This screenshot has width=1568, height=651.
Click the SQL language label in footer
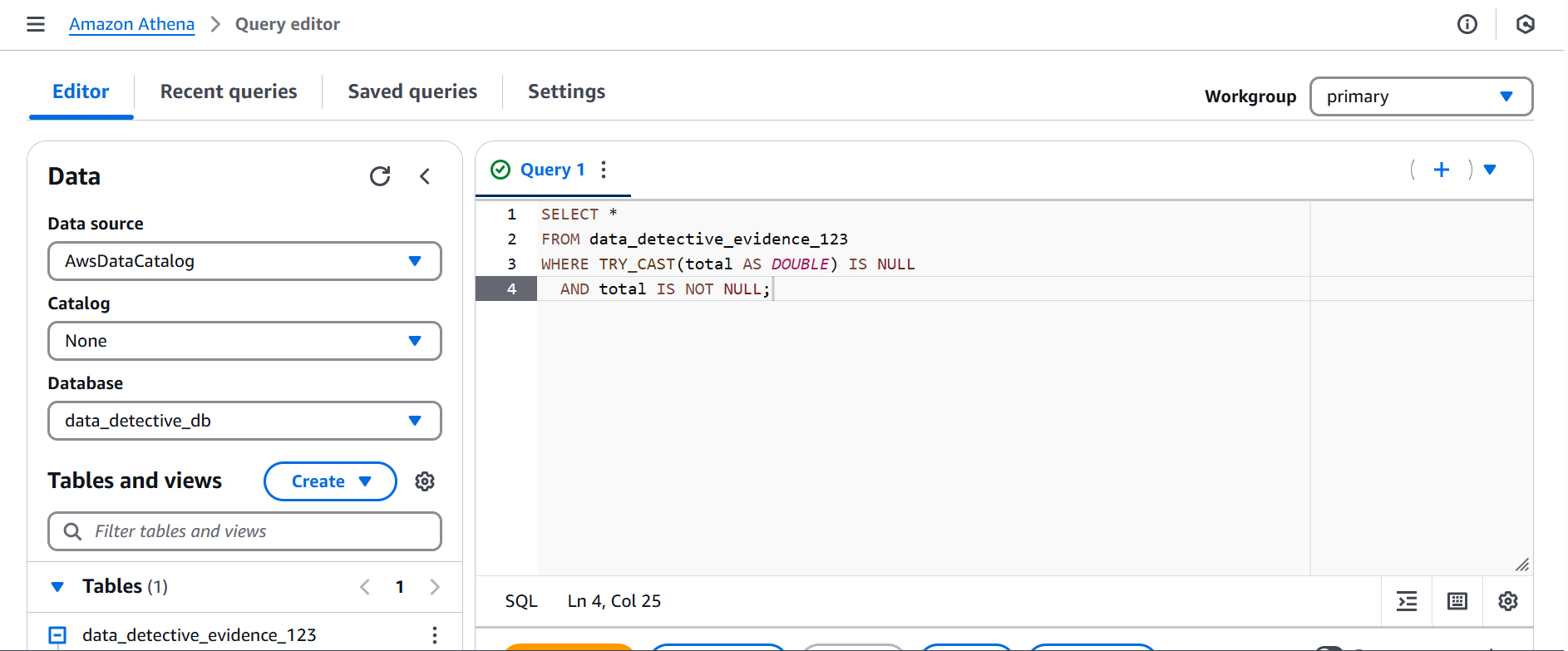[521, 601]
